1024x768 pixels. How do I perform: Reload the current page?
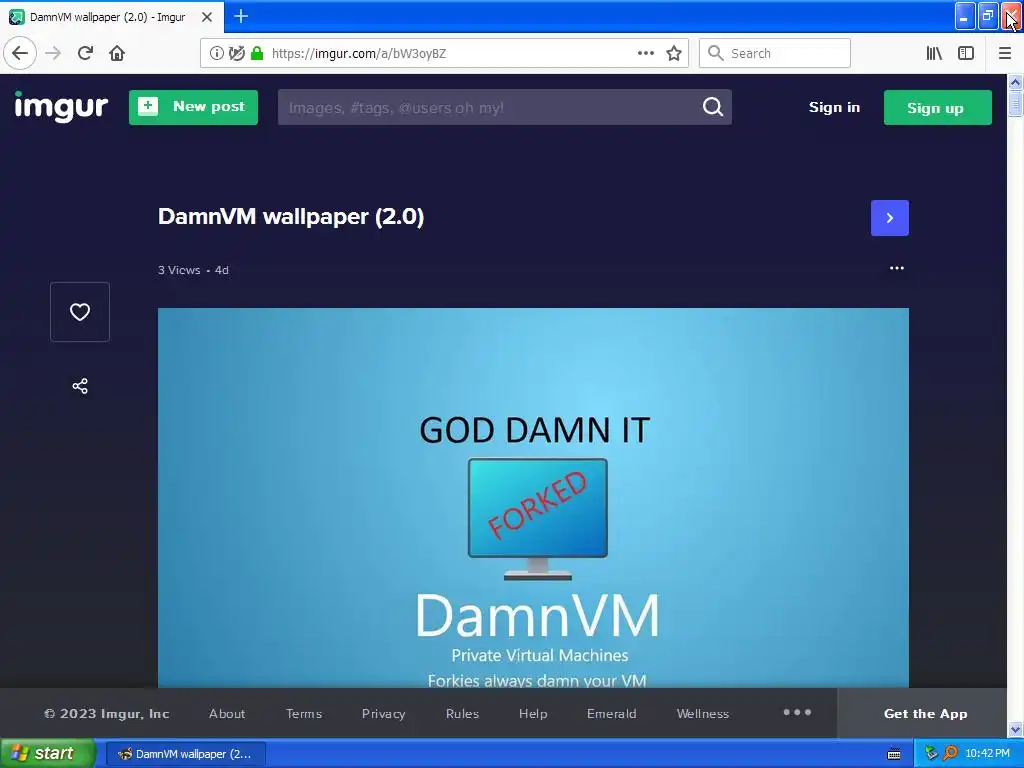tap(85, 53)
